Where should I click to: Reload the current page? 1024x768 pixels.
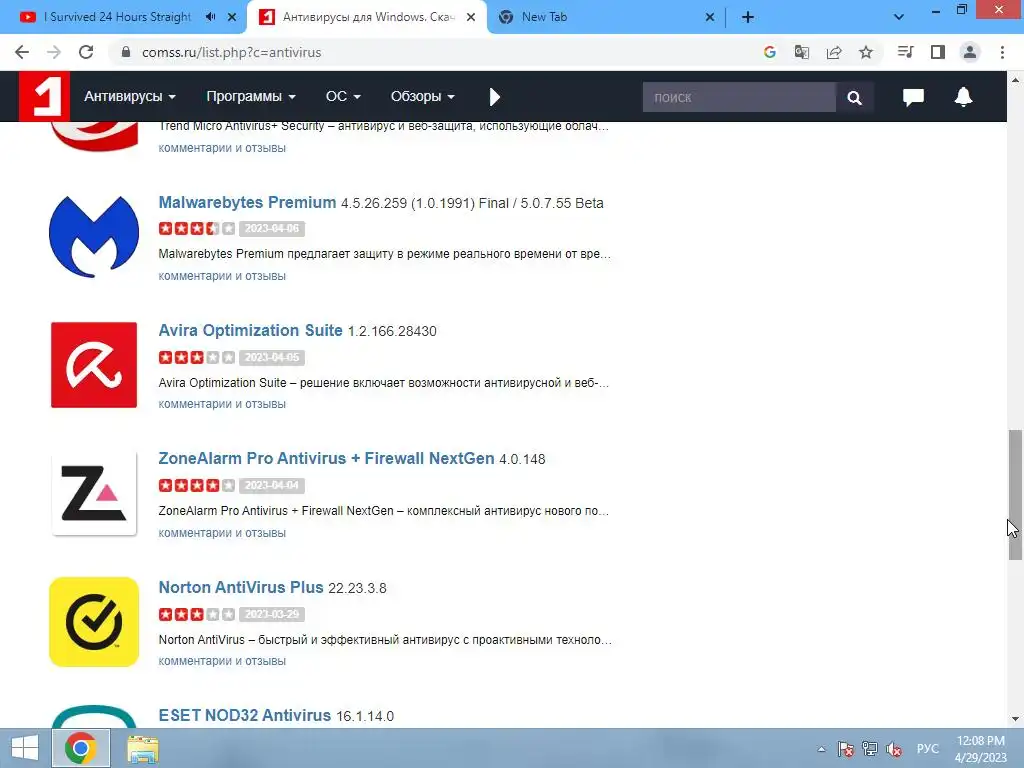pos(86,52)
